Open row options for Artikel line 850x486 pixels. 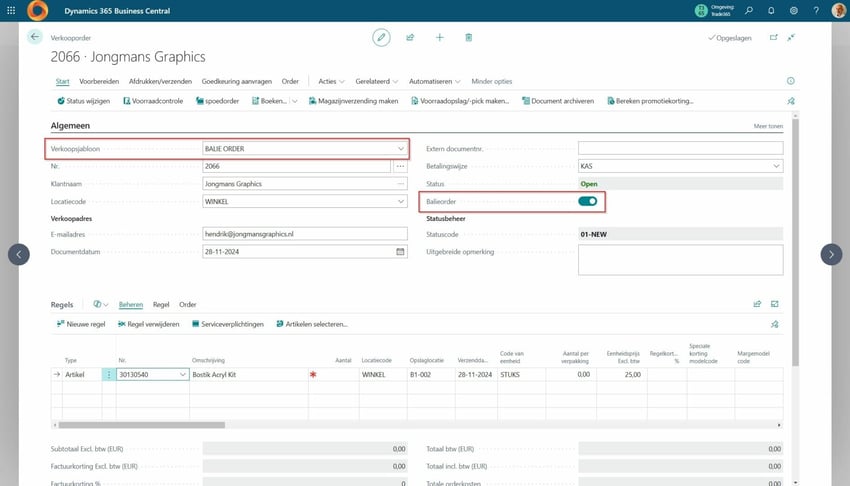click(x=108, y=374)
